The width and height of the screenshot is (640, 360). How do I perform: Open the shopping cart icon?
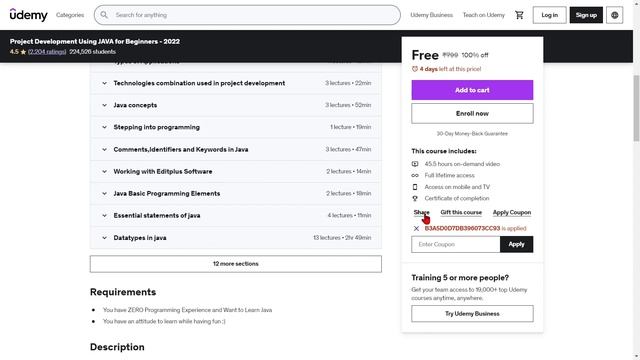point(519,15)
